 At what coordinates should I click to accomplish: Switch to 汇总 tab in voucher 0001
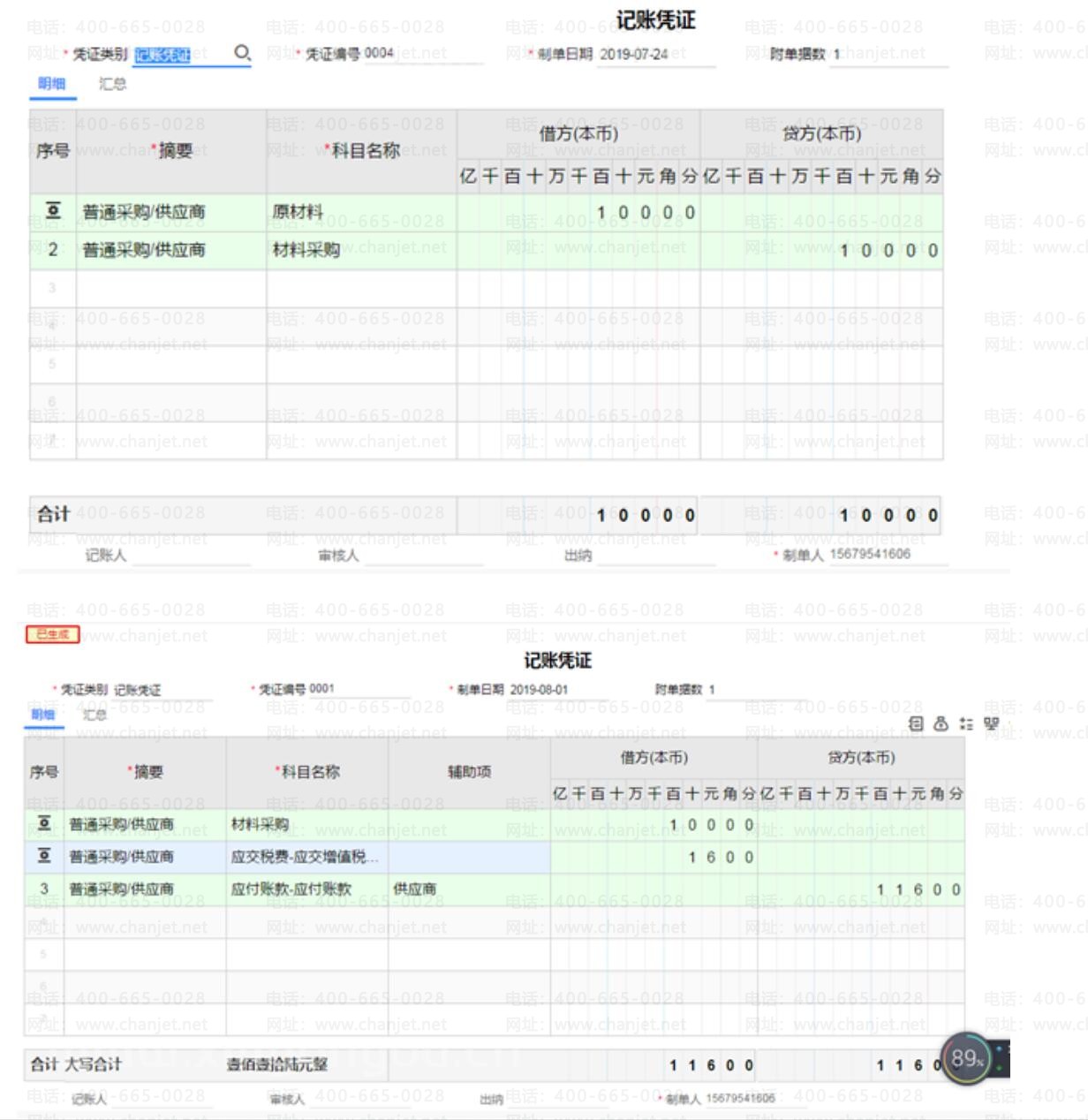click(x=94, y=715)
